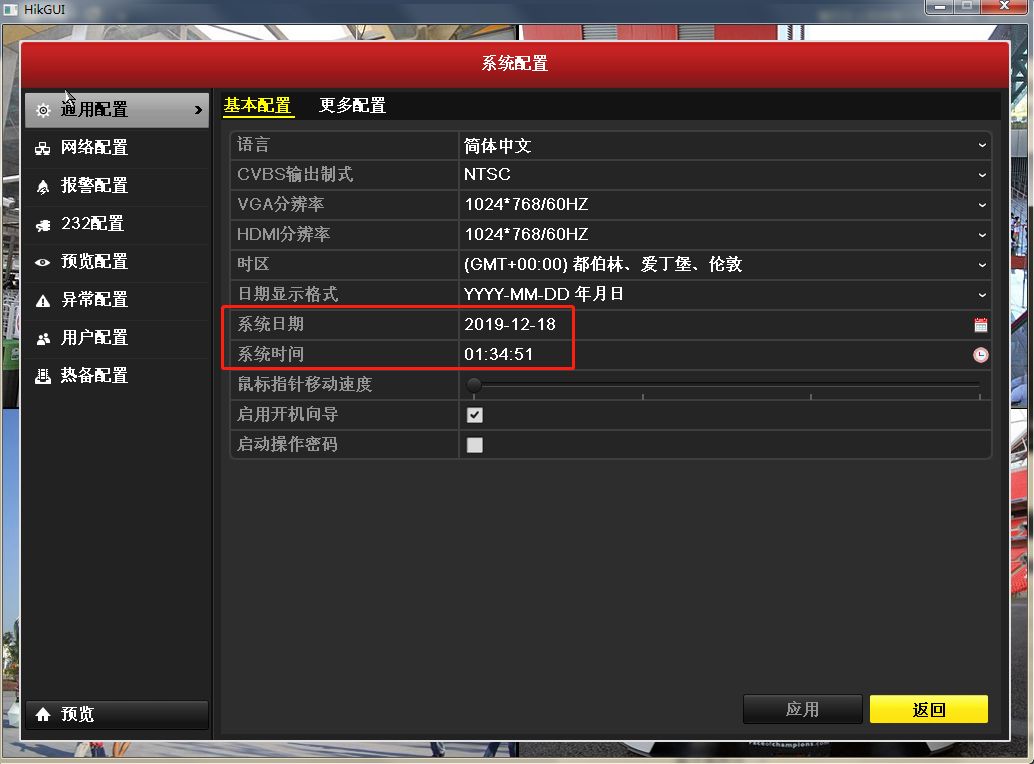Enable the 启动操作密码 checkbox
This screenshot has height=764, width=1034.
click(x=475, y=445)
